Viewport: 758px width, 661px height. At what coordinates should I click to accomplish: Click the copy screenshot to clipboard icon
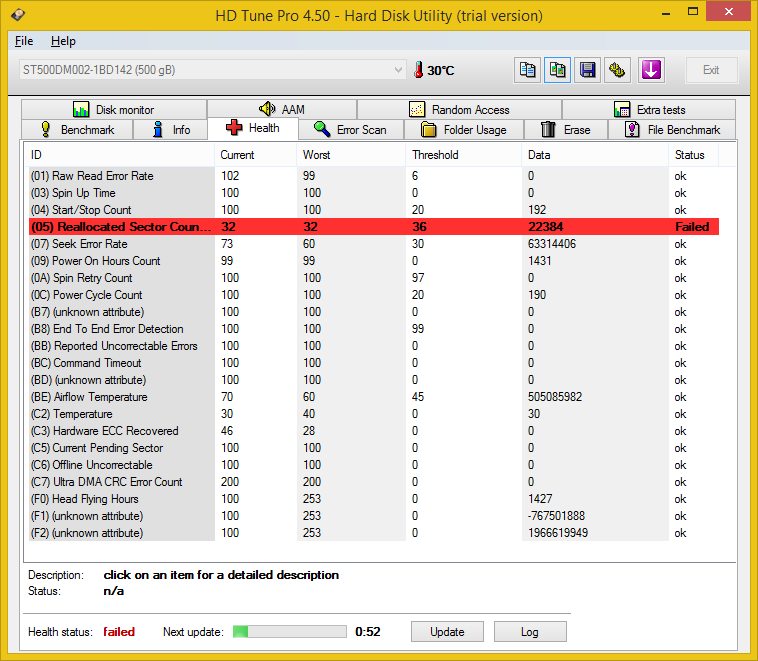557,70
